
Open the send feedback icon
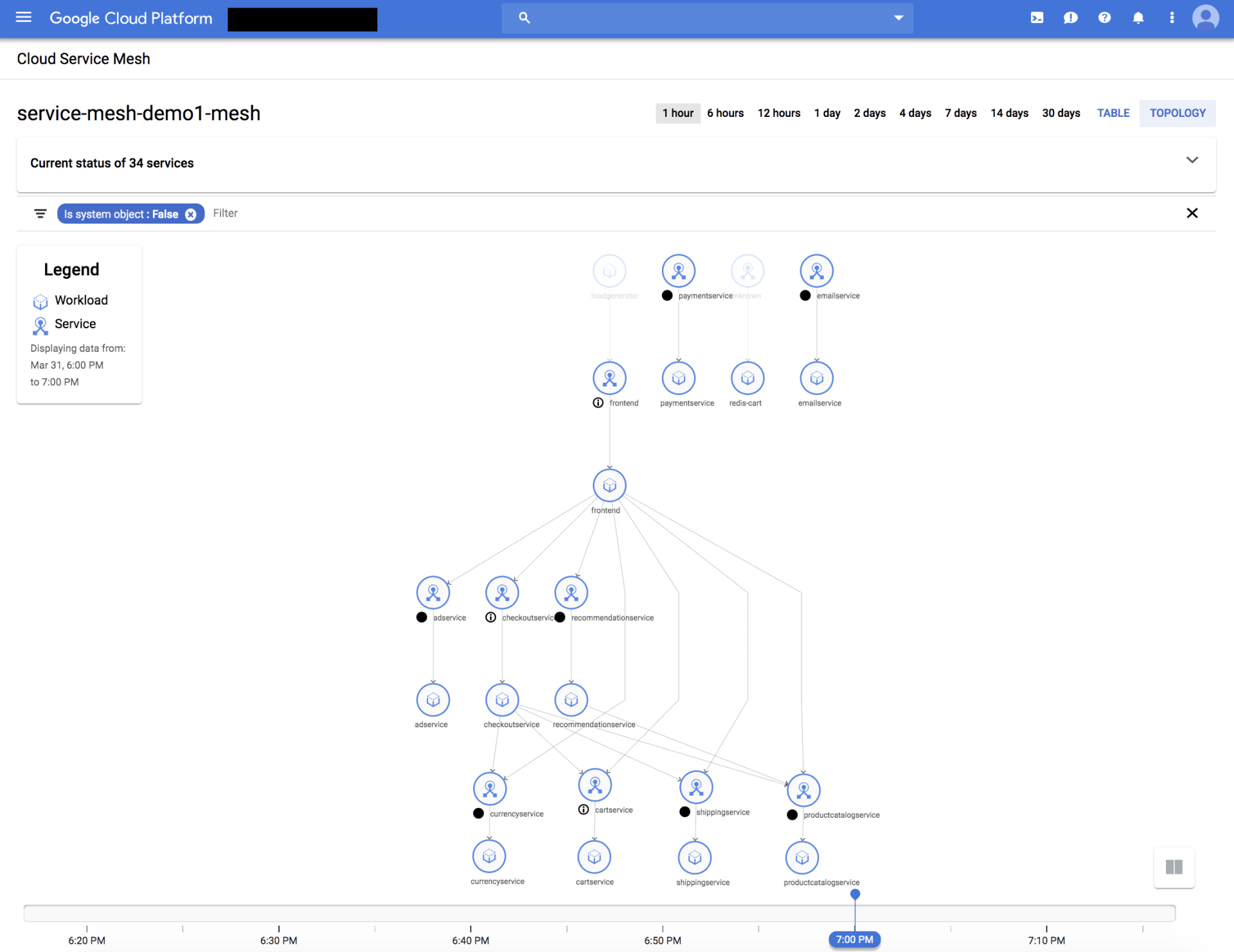(1070, 18)
